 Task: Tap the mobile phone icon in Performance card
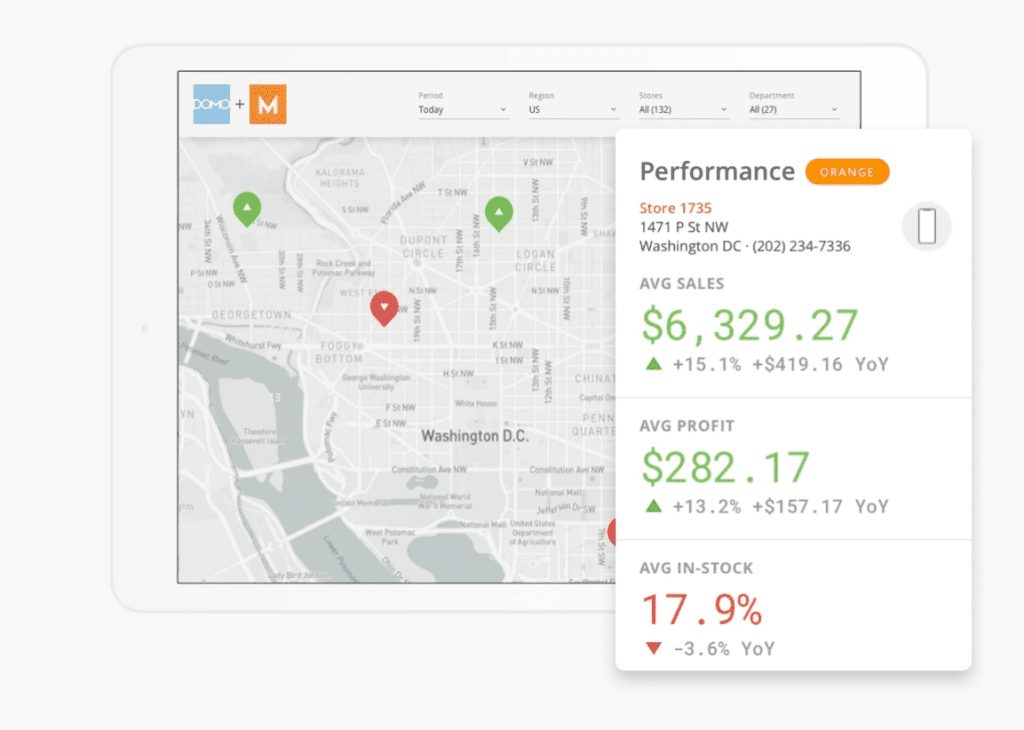[926, 226]
